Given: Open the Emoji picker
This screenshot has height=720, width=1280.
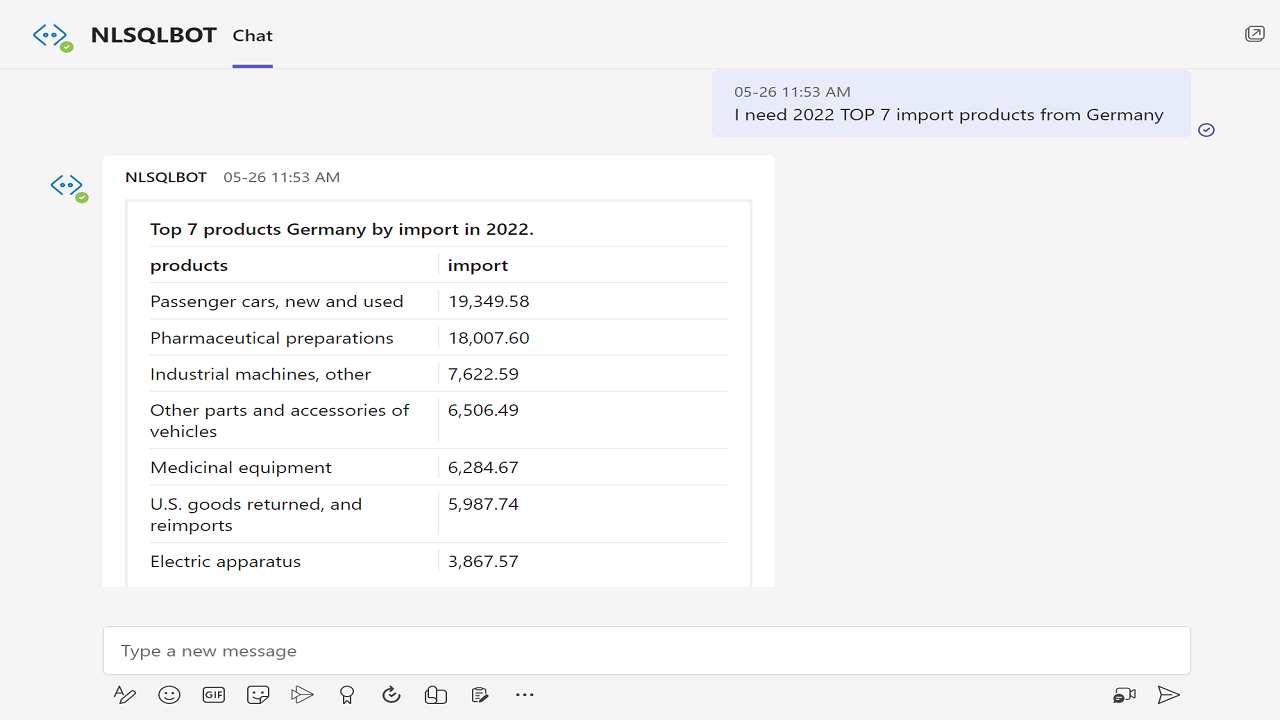Looking at the screenshot, I should click(169, 695).
